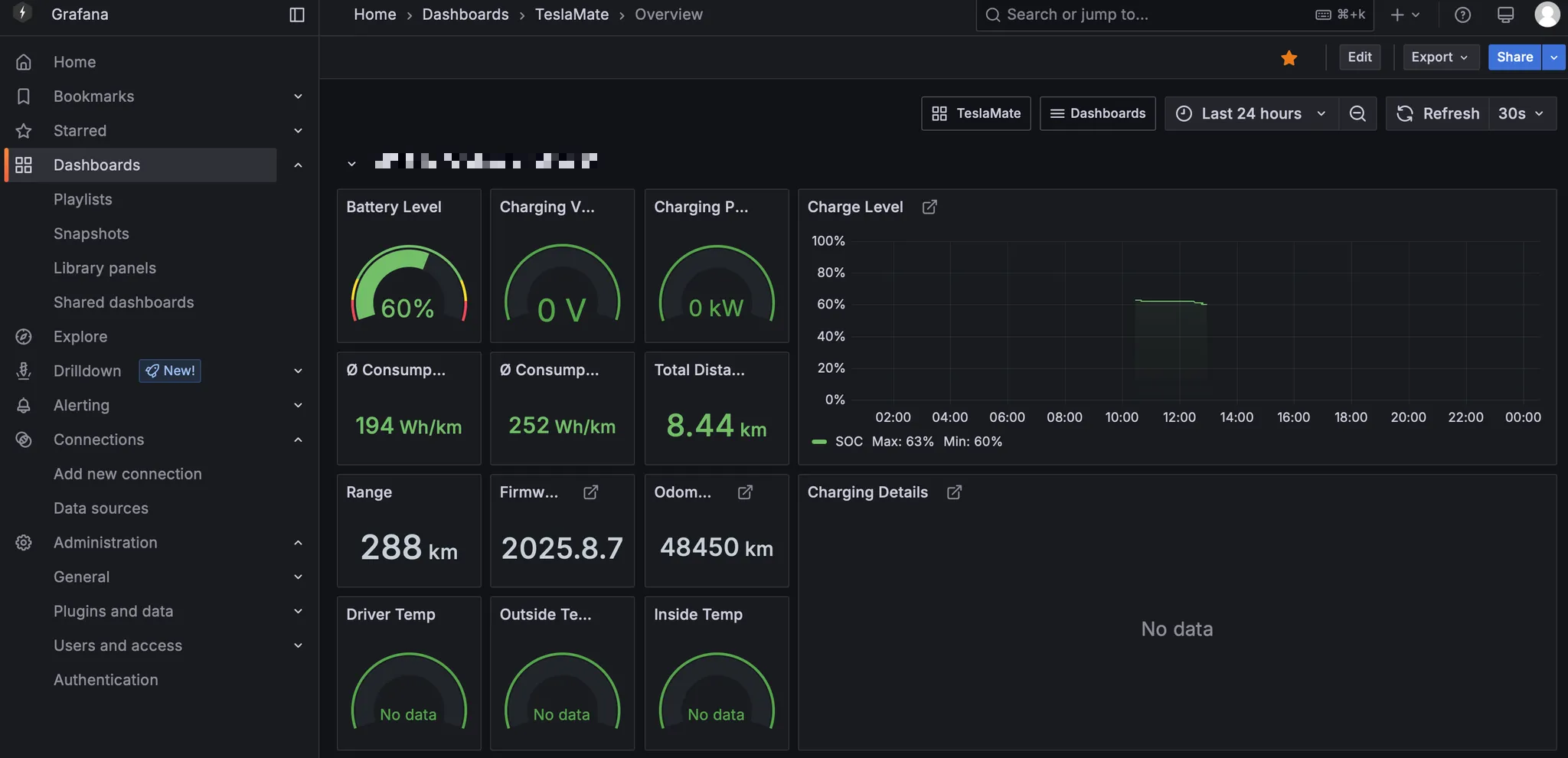Click the Grafana logo icon
Image resolution: width=1568 pixels, height=758 pixels.
(x=23, y=13)
